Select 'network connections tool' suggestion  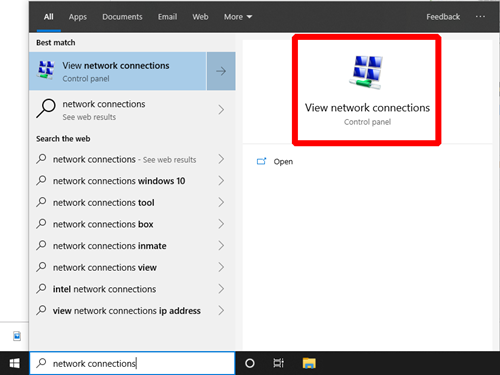click(x=132, y=202)
